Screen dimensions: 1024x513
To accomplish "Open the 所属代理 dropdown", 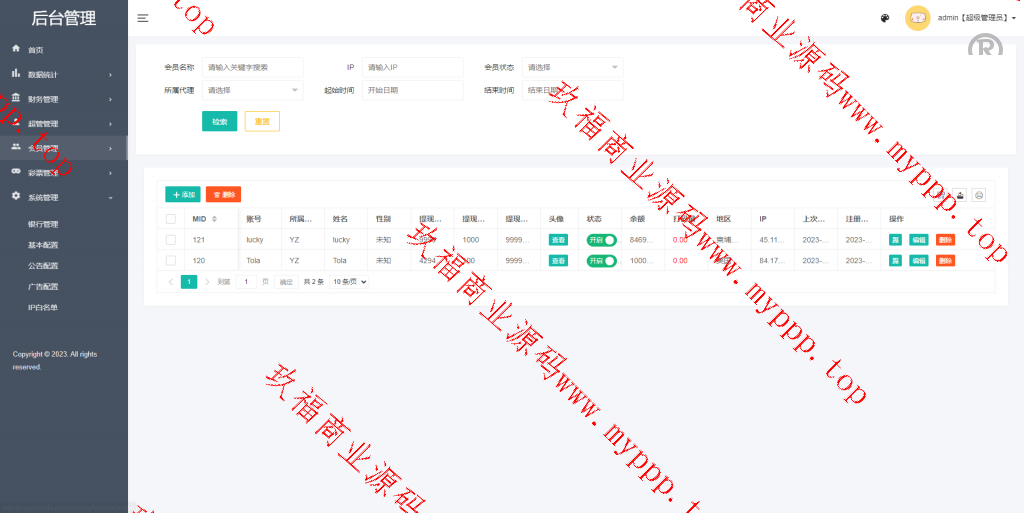I will 252,90.
